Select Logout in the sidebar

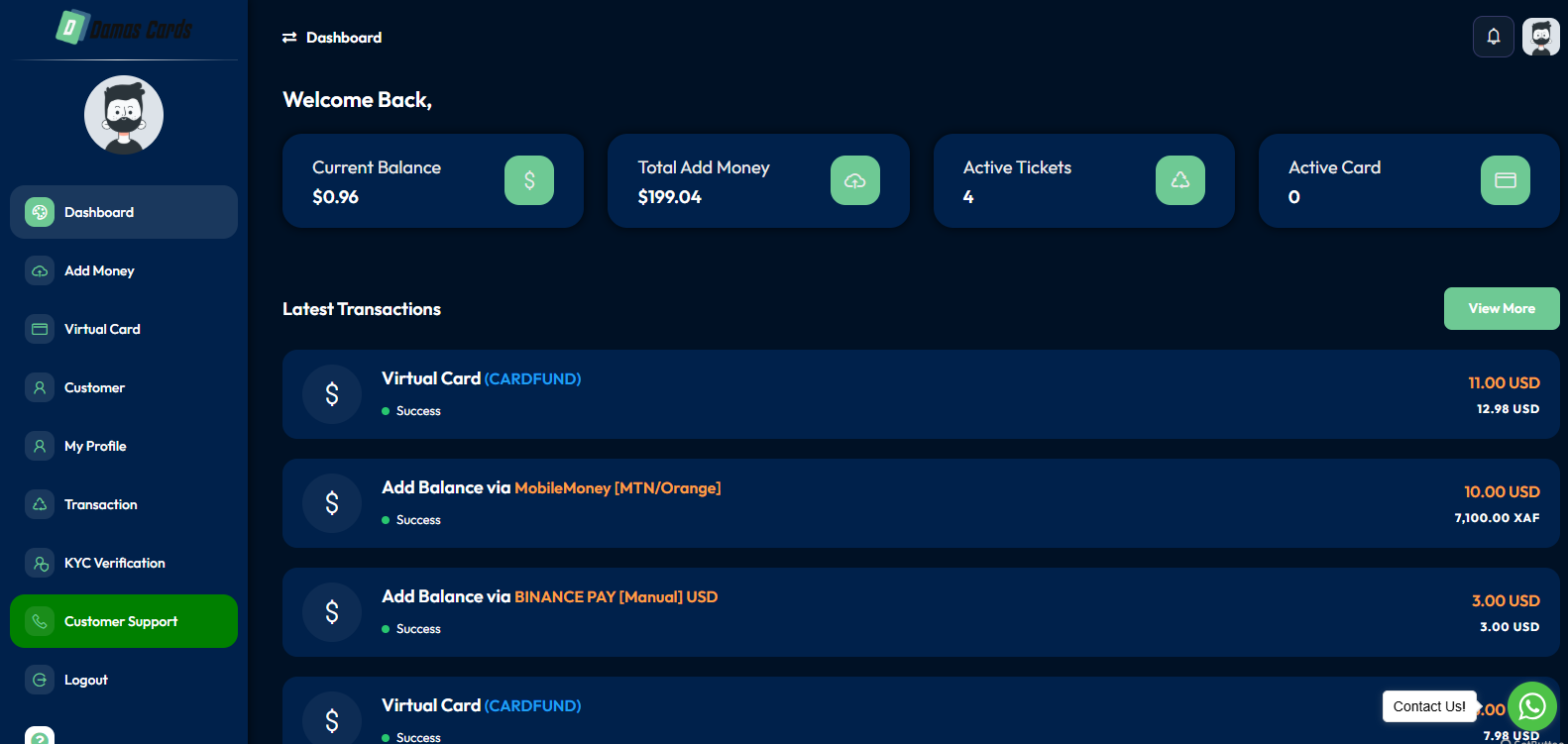click(x=124, y=680)
